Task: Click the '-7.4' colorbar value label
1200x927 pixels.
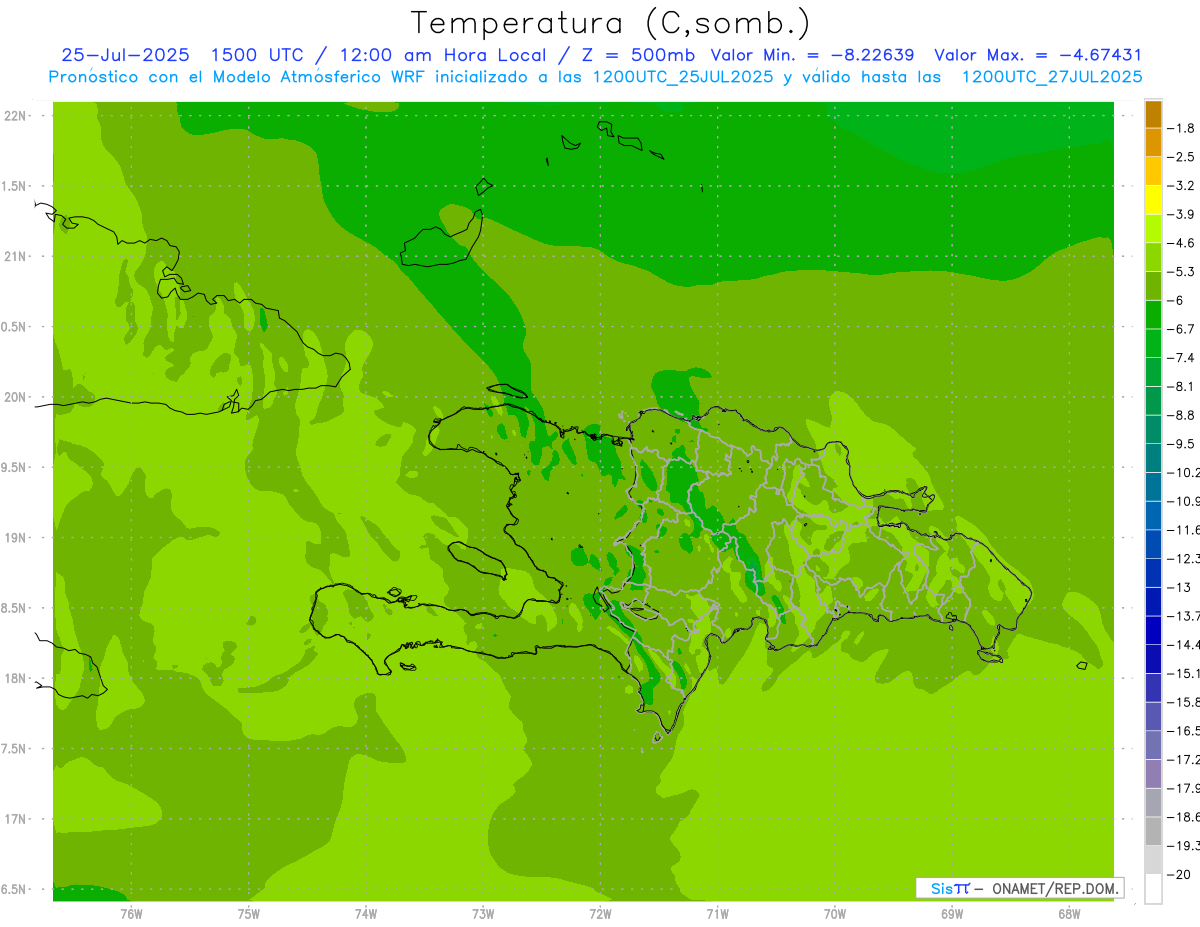Action: point(1181,358)
